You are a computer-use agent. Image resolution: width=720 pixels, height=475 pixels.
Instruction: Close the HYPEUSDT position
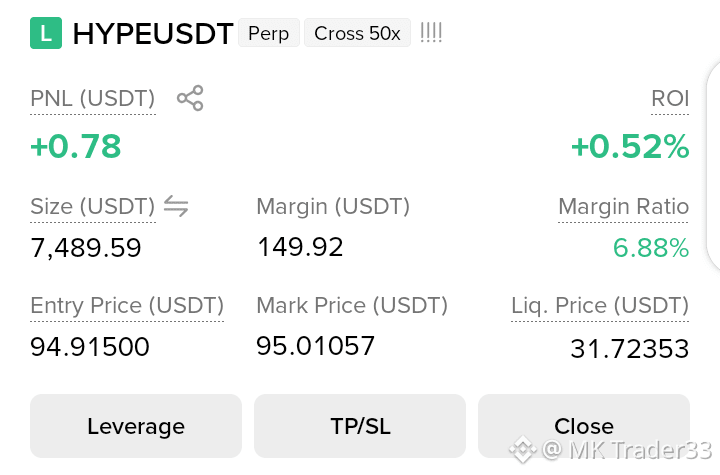click(x=584, y=426)
